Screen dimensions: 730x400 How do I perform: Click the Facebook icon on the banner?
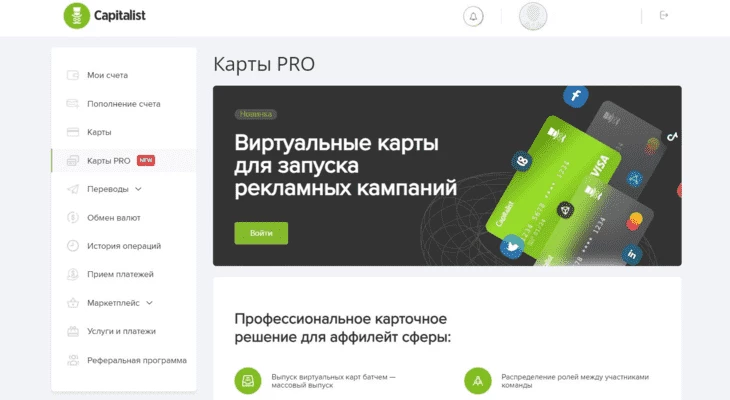(575, 96)
